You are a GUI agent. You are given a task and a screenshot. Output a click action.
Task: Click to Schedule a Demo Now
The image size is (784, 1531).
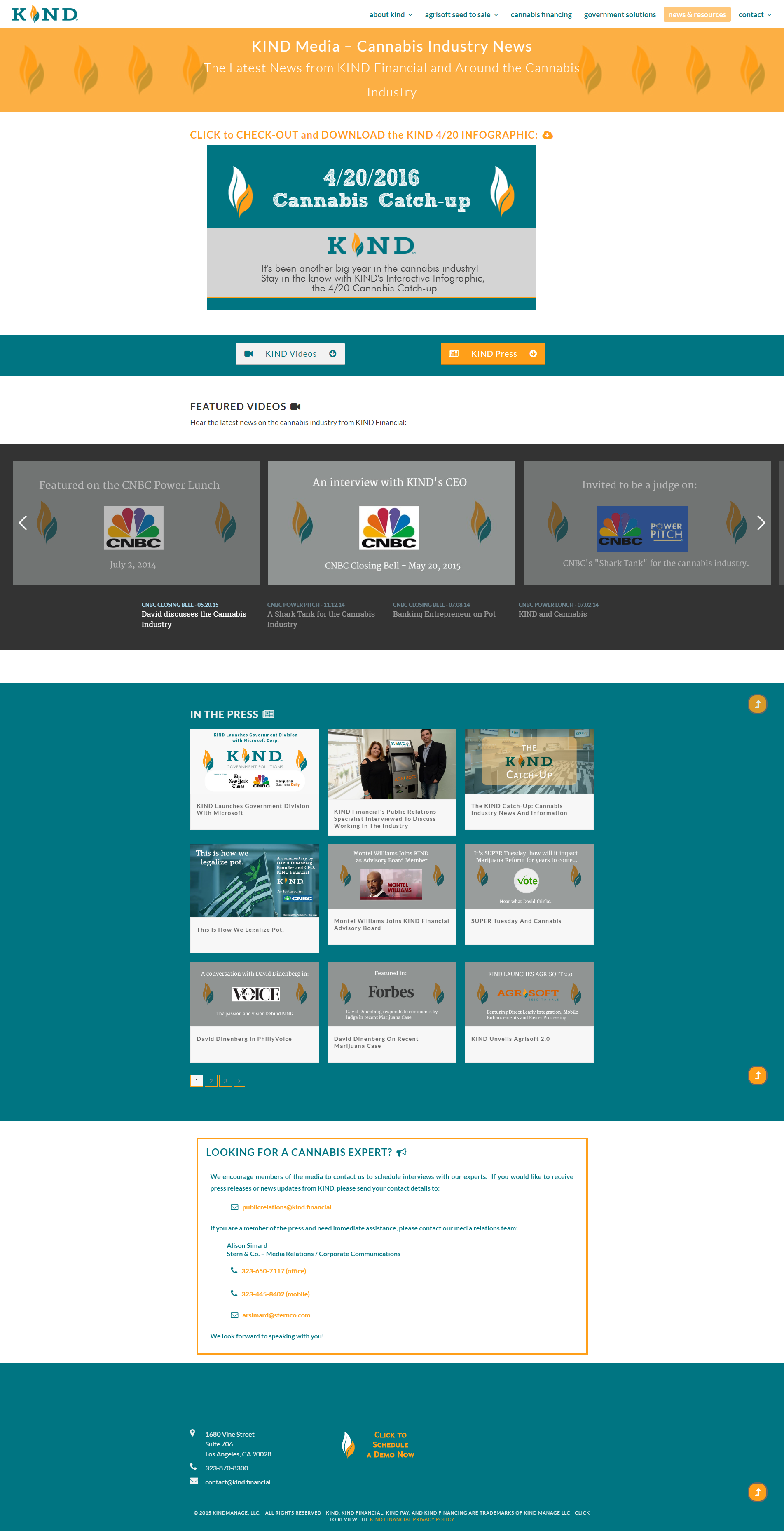pos(378,1445)
